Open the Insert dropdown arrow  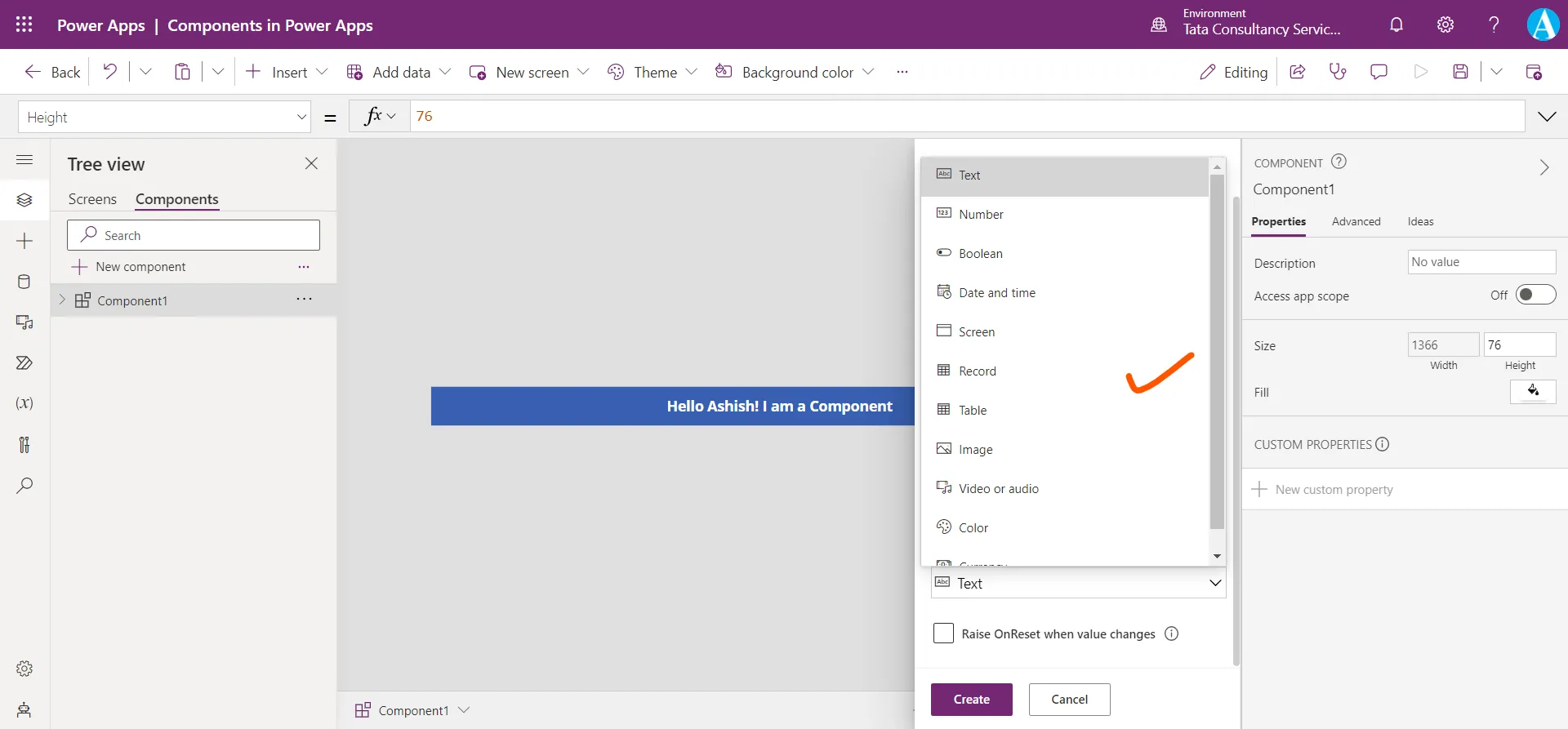322,72
